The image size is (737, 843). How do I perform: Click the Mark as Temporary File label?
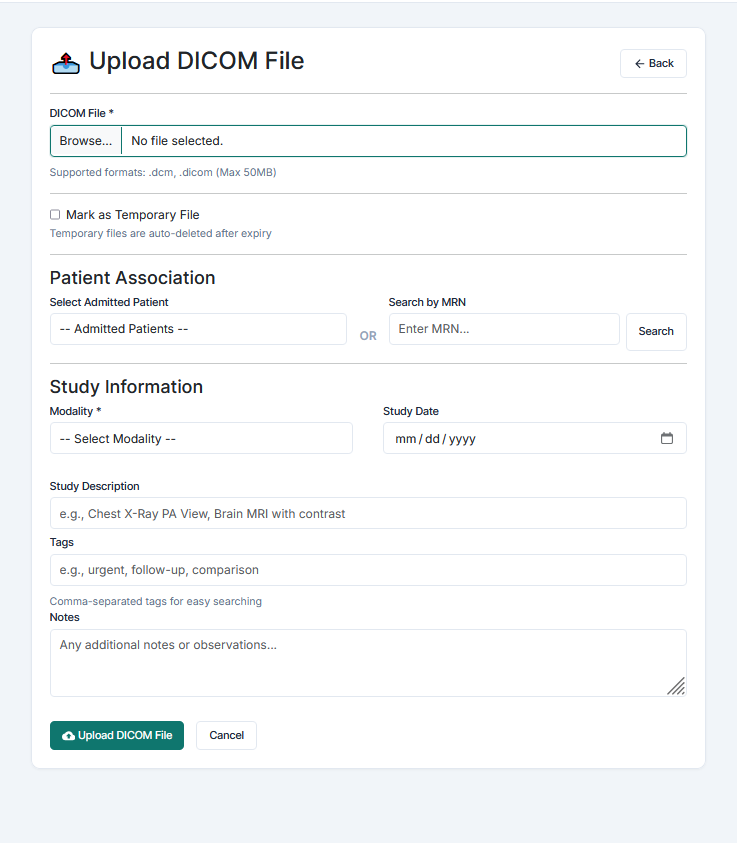[133, 215]
